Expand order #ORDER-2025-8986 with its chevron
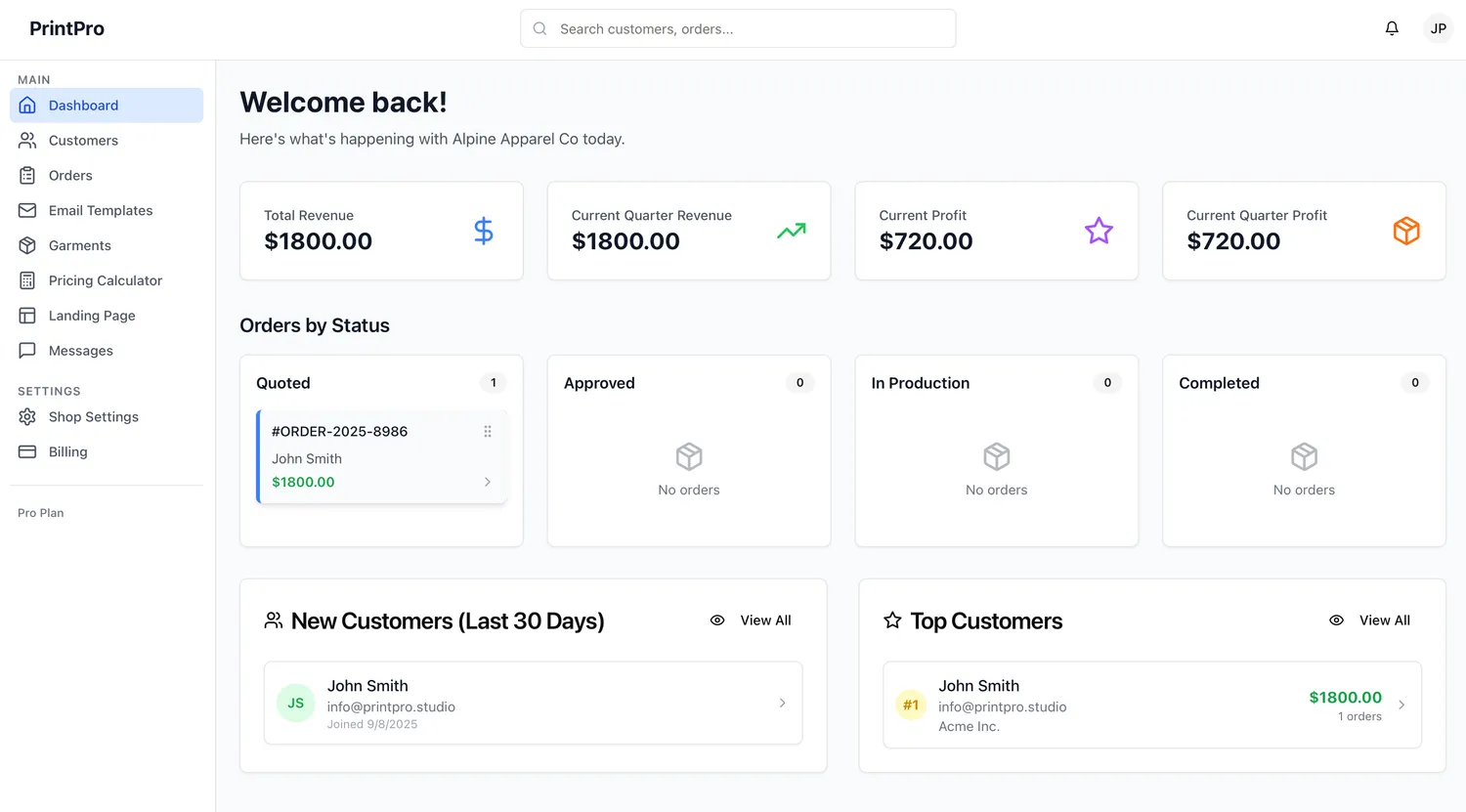1466x812 pixels. click(488, 482)
